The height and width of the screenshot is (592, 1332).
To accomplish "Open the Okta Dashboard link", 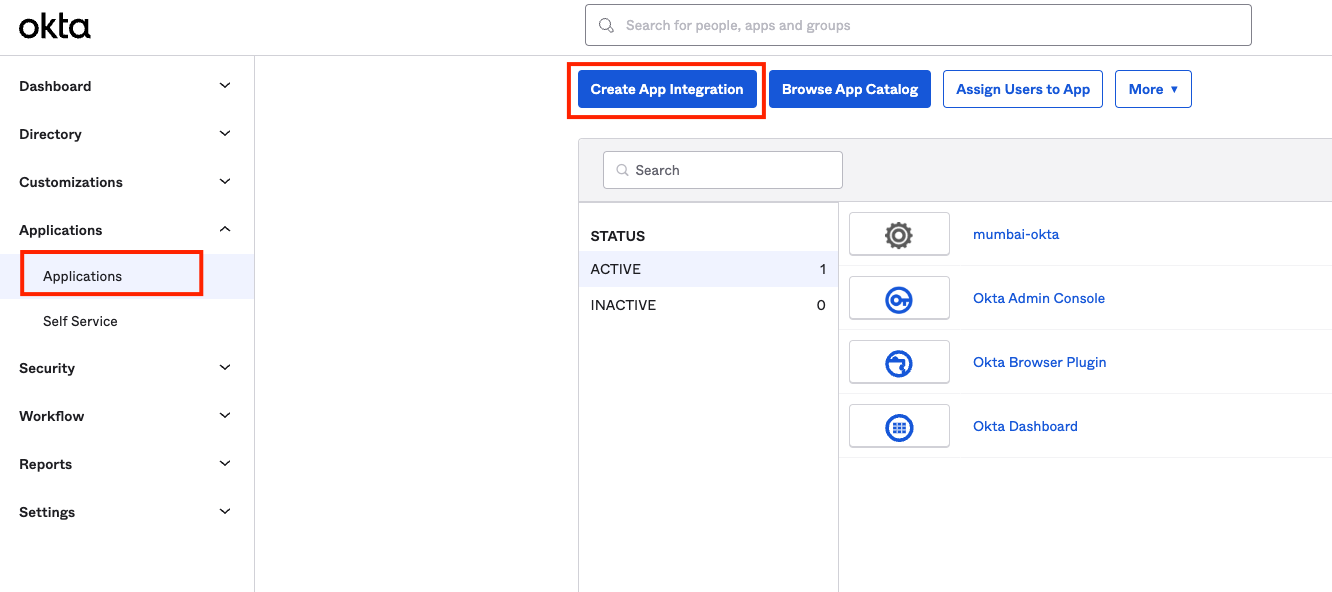I will point(1025,426).
